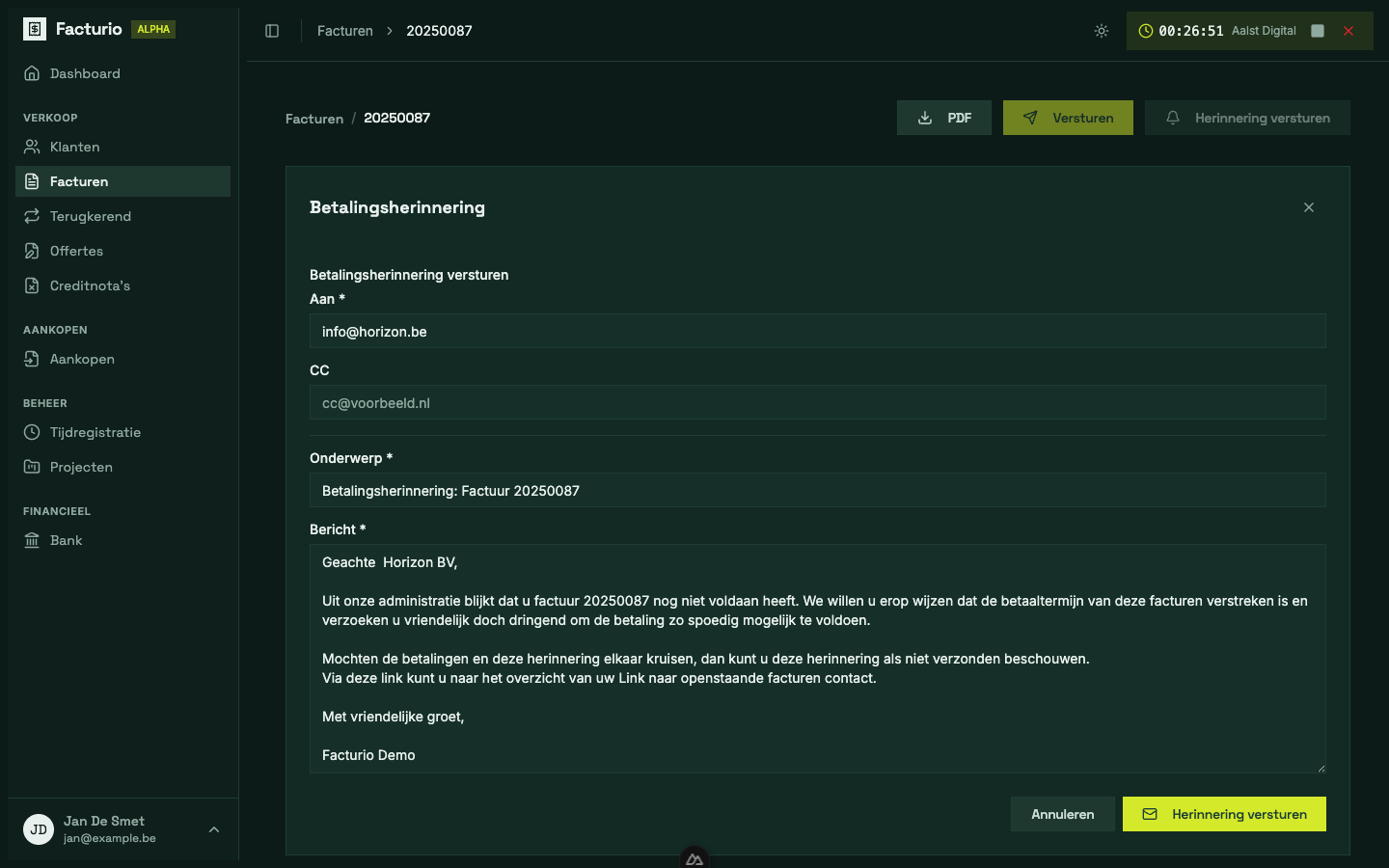Discard the timer with red X
Screen dimensions: 1389x868
pyautogui.click(x=1348, y=31)
